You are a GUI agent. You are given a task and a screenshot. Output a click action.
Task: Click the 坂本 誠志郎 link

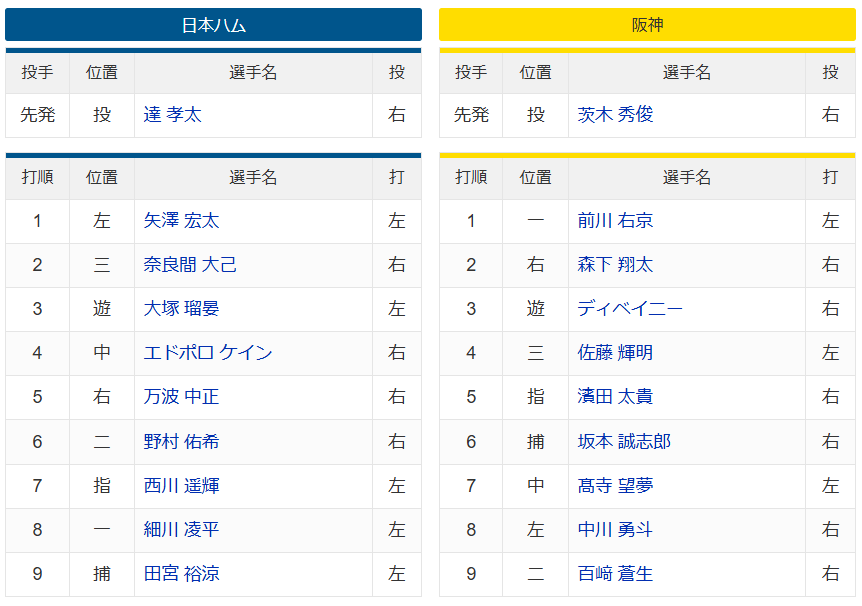pyautogui.click(x=624, y=441)
